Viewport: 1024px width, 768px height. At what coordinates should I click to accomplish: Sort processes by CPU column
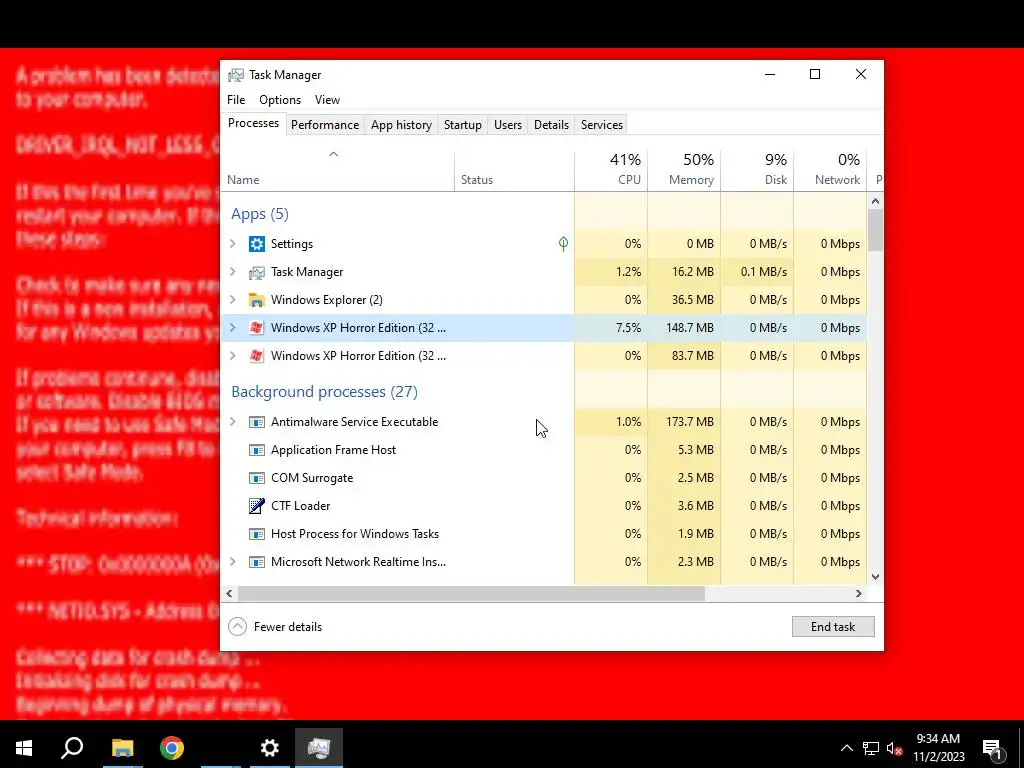point(611,171)
